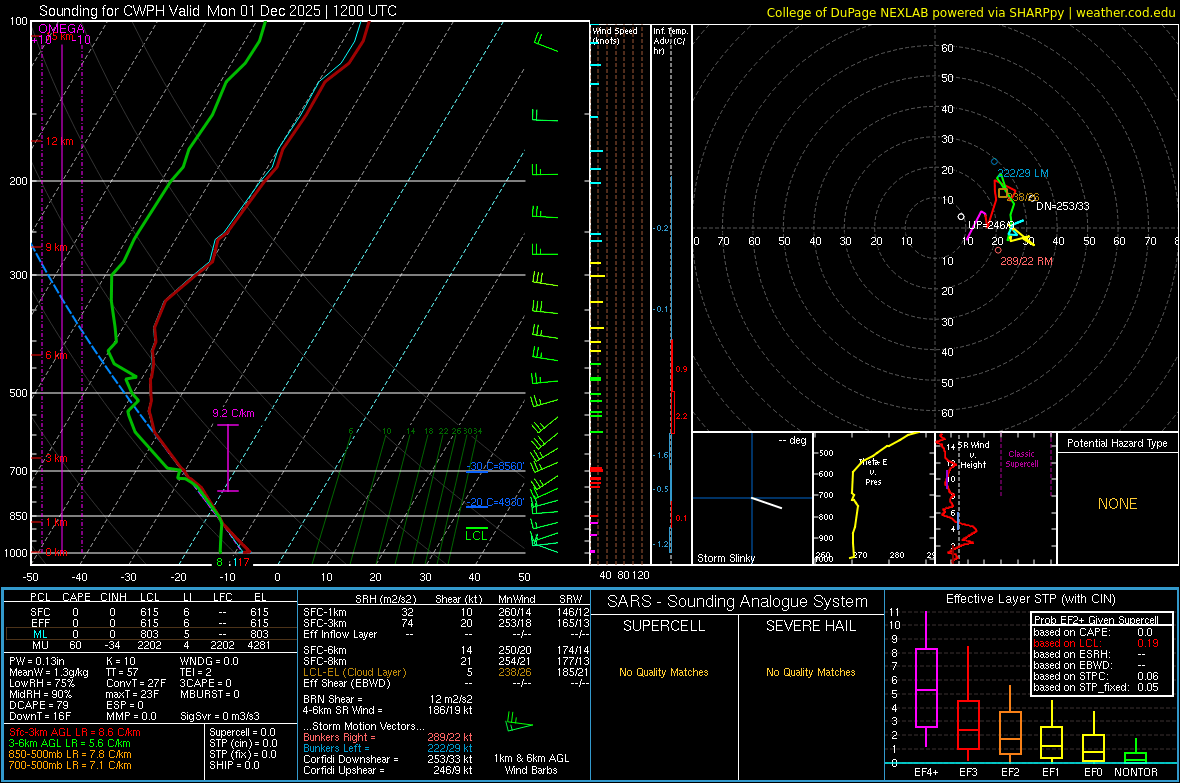
Task: Click the Wind Speed (knots) header
Action: tap(614, 35)
